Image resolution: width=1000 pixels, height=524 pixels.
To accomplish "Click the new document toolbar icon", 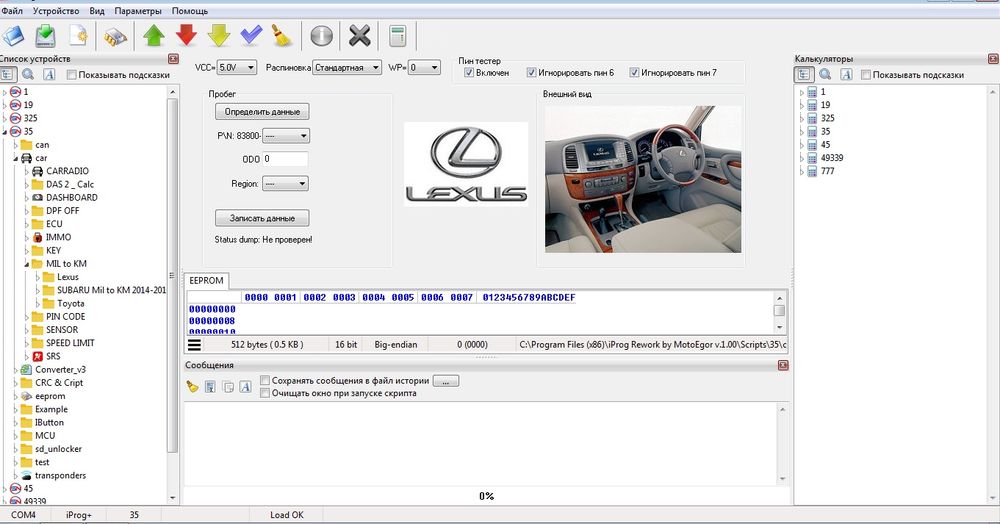I will click(x=78, y=35).
